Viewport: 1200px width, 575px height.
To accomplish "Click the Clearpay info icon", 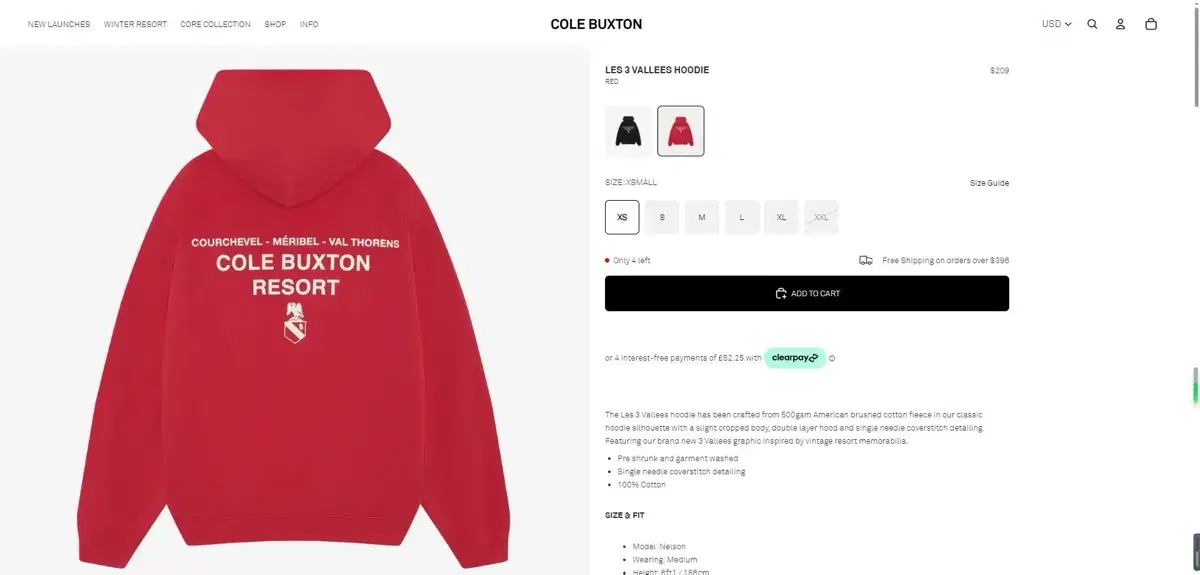I will tap(832, 358).
